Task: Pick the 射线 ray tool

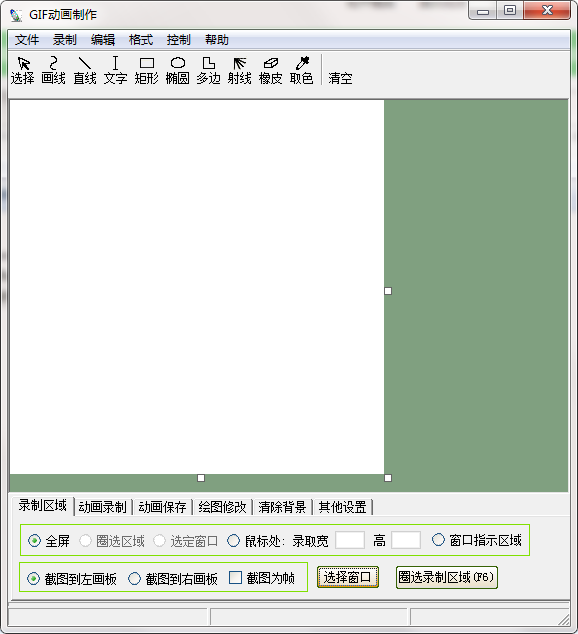Action: click(x=239, y=71)
